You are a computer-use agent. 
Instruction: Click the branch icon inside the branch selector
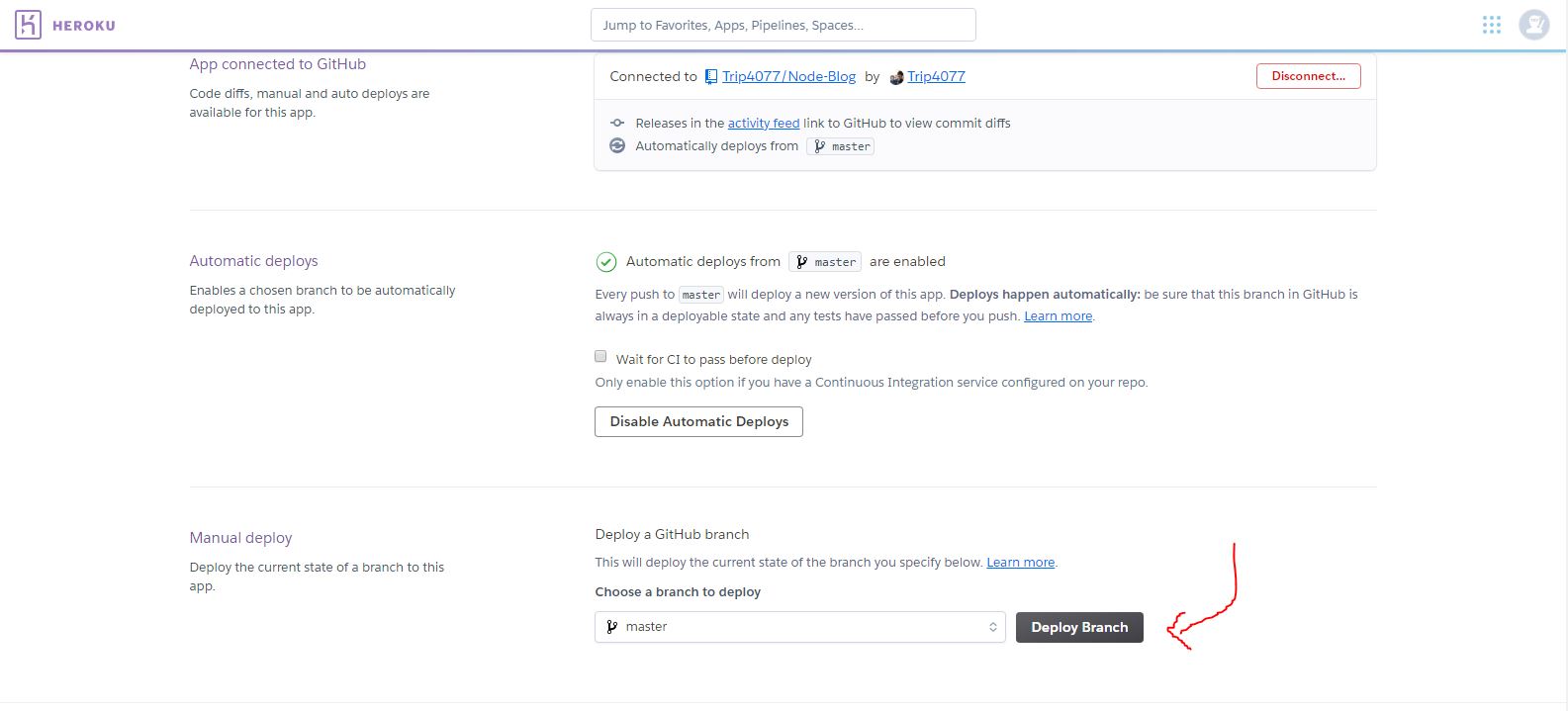pos(612,627)
